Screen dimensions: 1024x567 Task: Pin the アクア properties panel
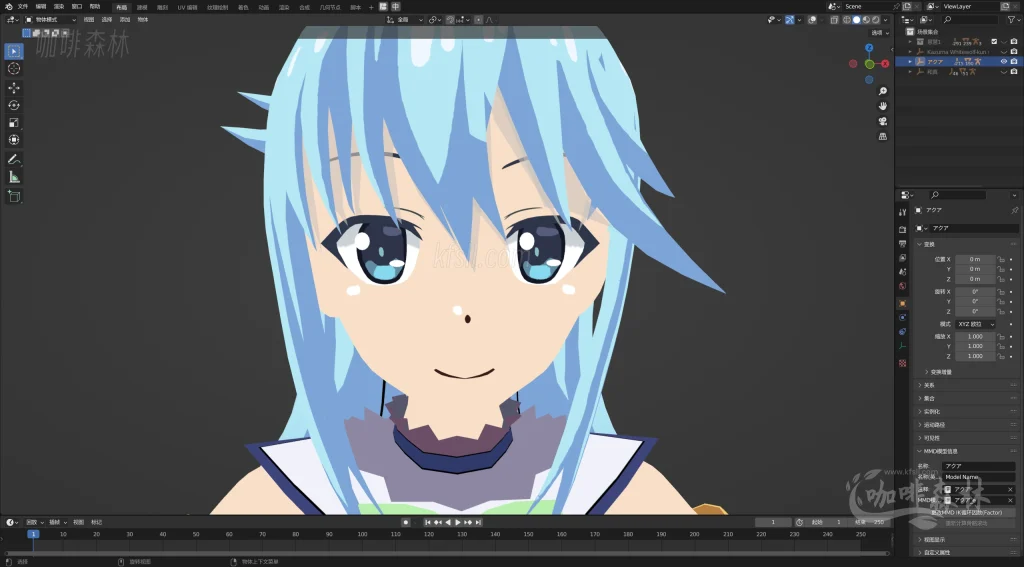[1014, 210]
